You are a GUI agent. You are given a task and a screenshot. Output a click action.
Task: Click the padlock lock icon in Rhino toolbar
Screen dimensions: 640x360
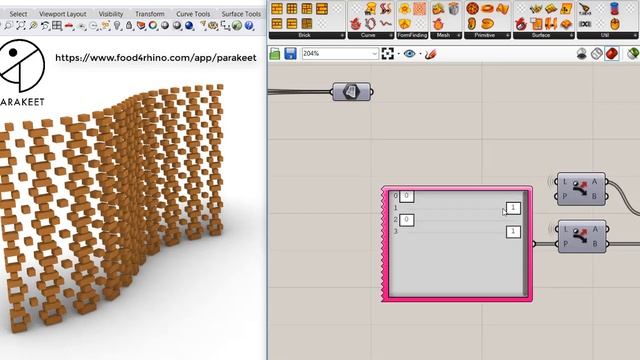129,26
